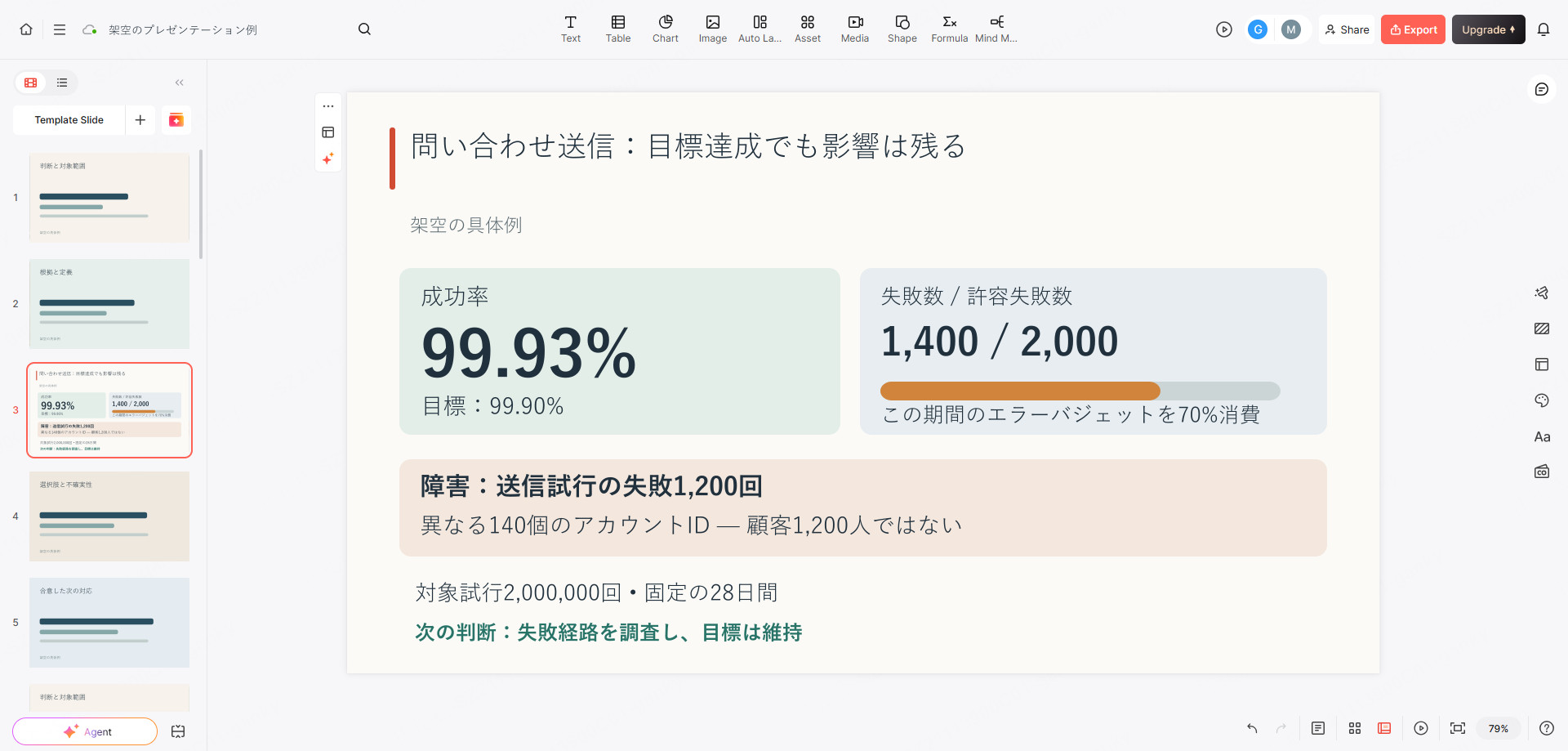Screen dimensions: 1568x751
Task: Open the speaker notes icon
Action: [1318, 728]
